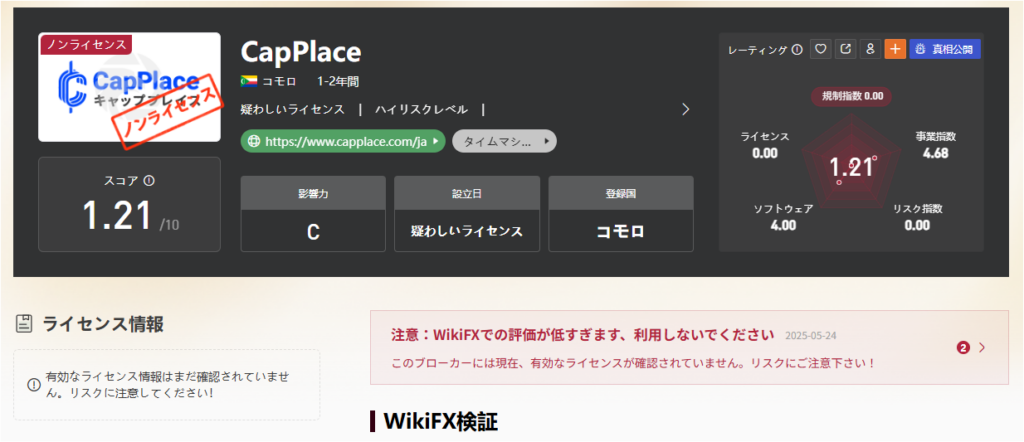Click info icon next to スコア
The width and height of the screenshot is (1024, 442).
click(149, 181)
